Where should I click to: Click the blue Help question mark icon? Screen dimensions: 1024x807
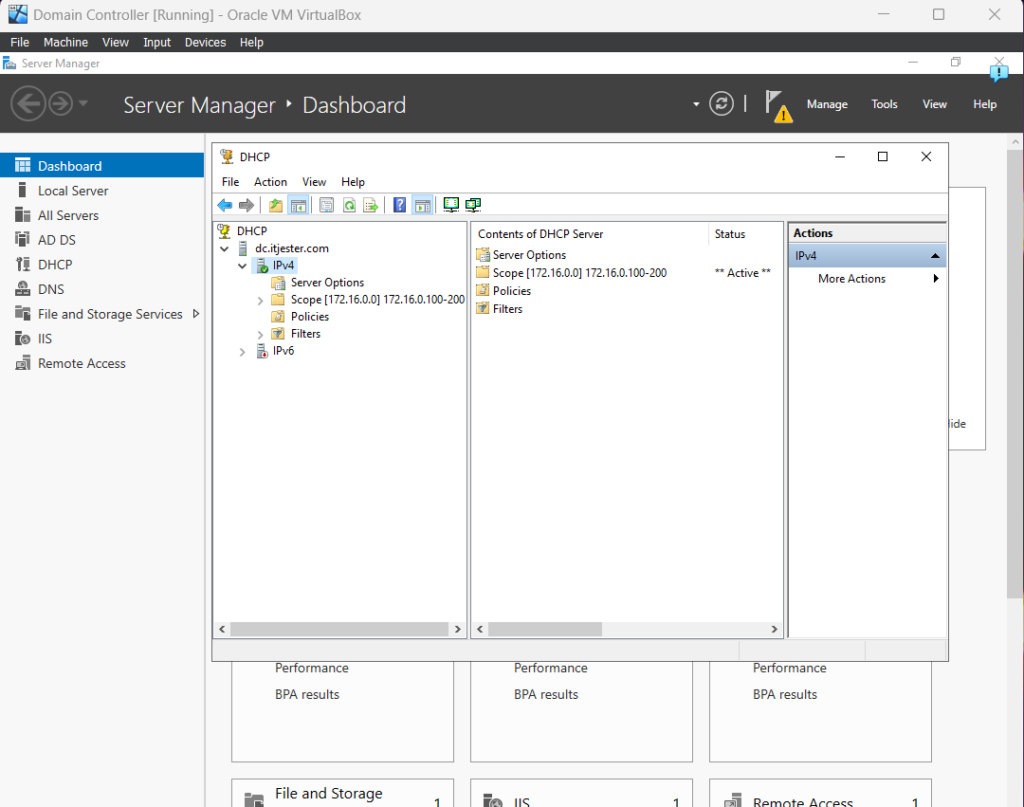(x=399, y=205)
